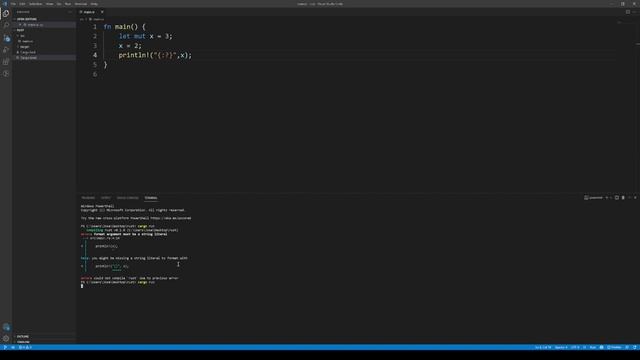
Task: Click remote window indicator in status bar
Action: pos(5,347)
